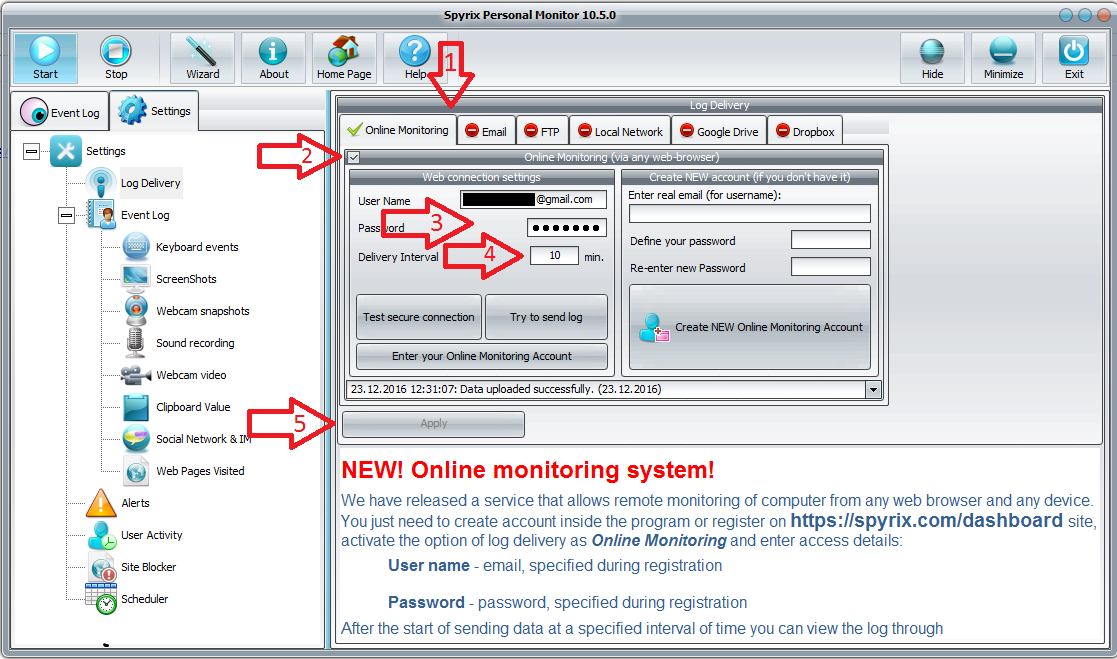Open ScreenShots settings

(186, 279)
